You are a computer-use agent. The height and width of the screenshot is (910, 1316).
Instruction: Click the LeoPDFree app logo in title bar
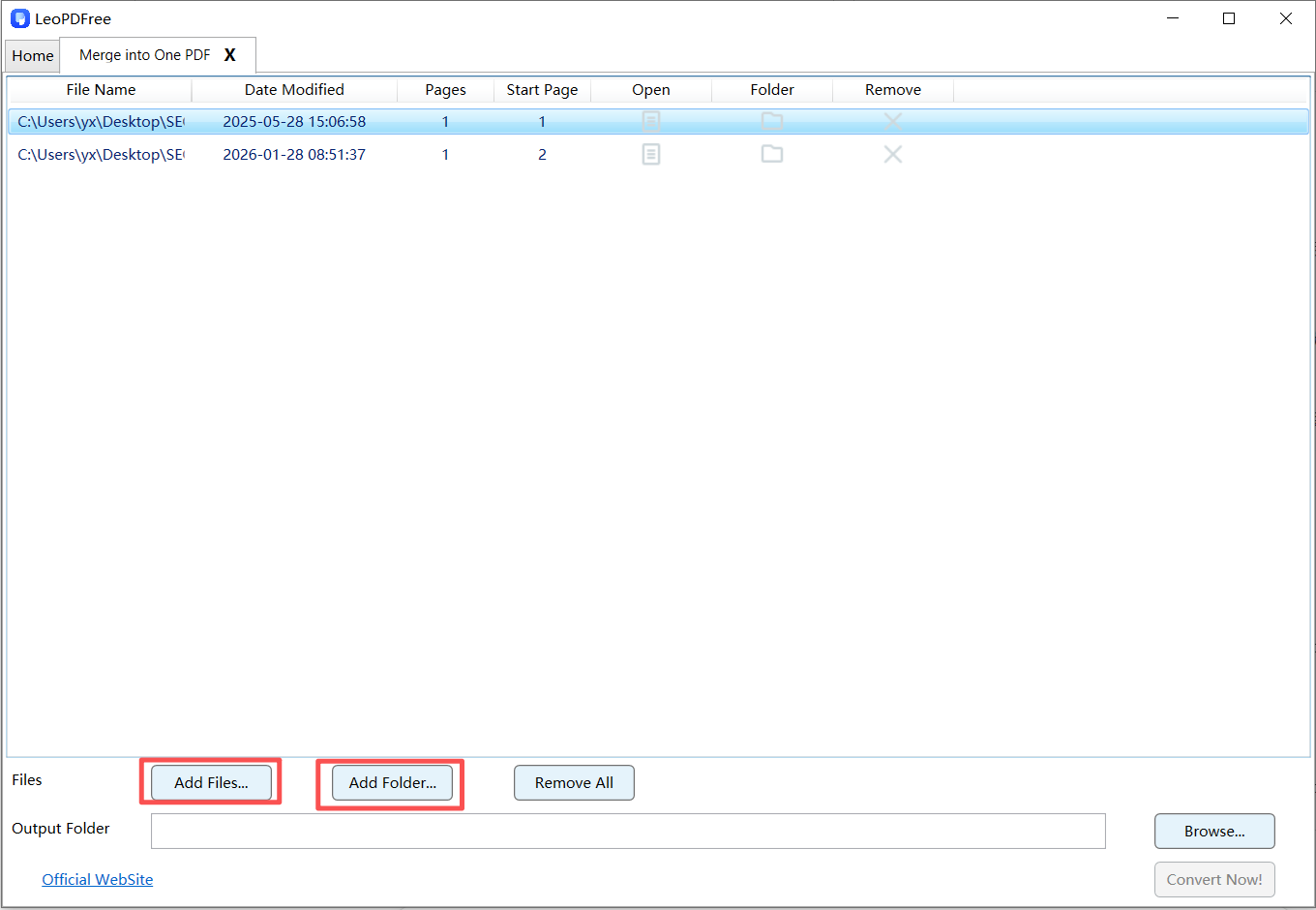20,18
